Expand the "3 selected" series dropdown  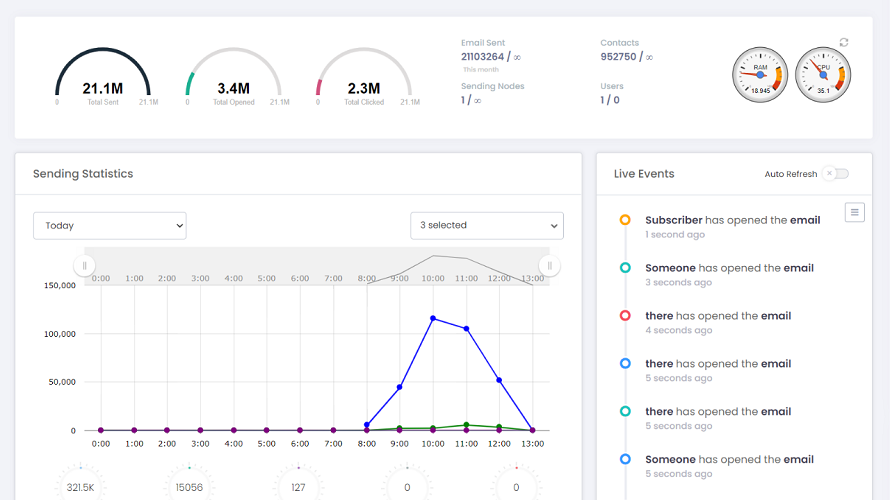(x=487, y=226)
